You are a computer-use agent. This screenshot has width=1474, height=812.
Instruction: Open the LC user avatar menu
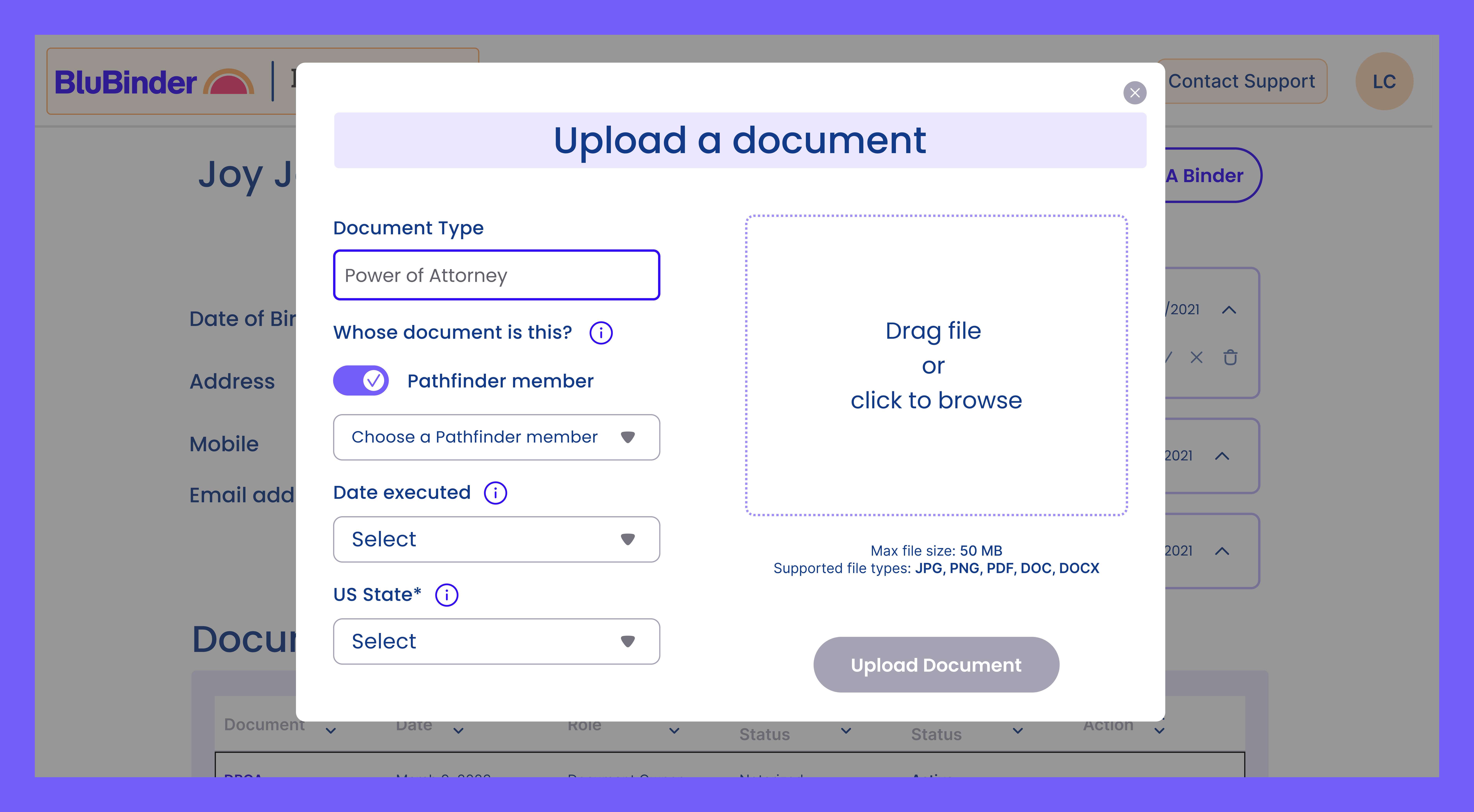point(1384,81)
